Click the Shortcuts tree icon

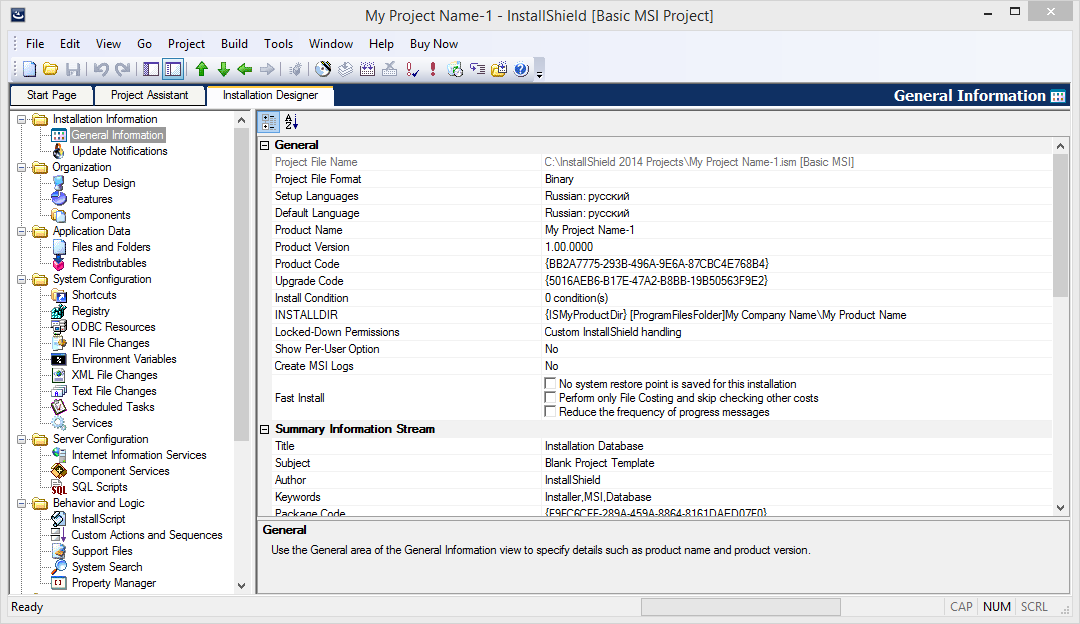(x=59, y=295)
